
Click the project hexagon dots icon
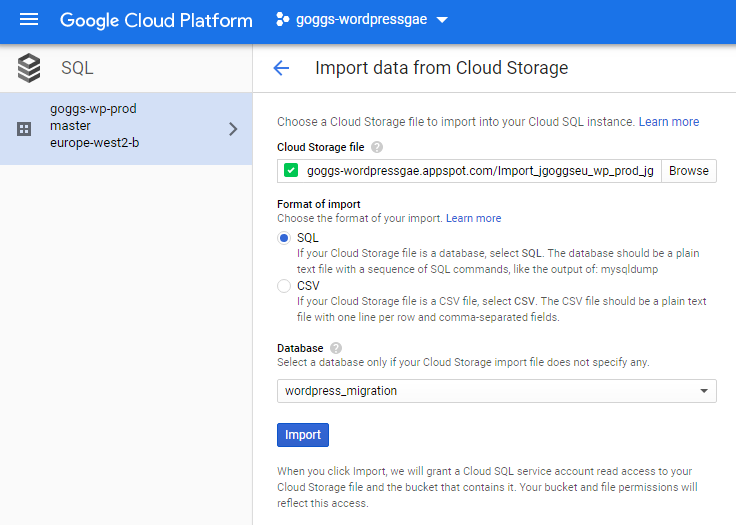(x=282, y=20)
